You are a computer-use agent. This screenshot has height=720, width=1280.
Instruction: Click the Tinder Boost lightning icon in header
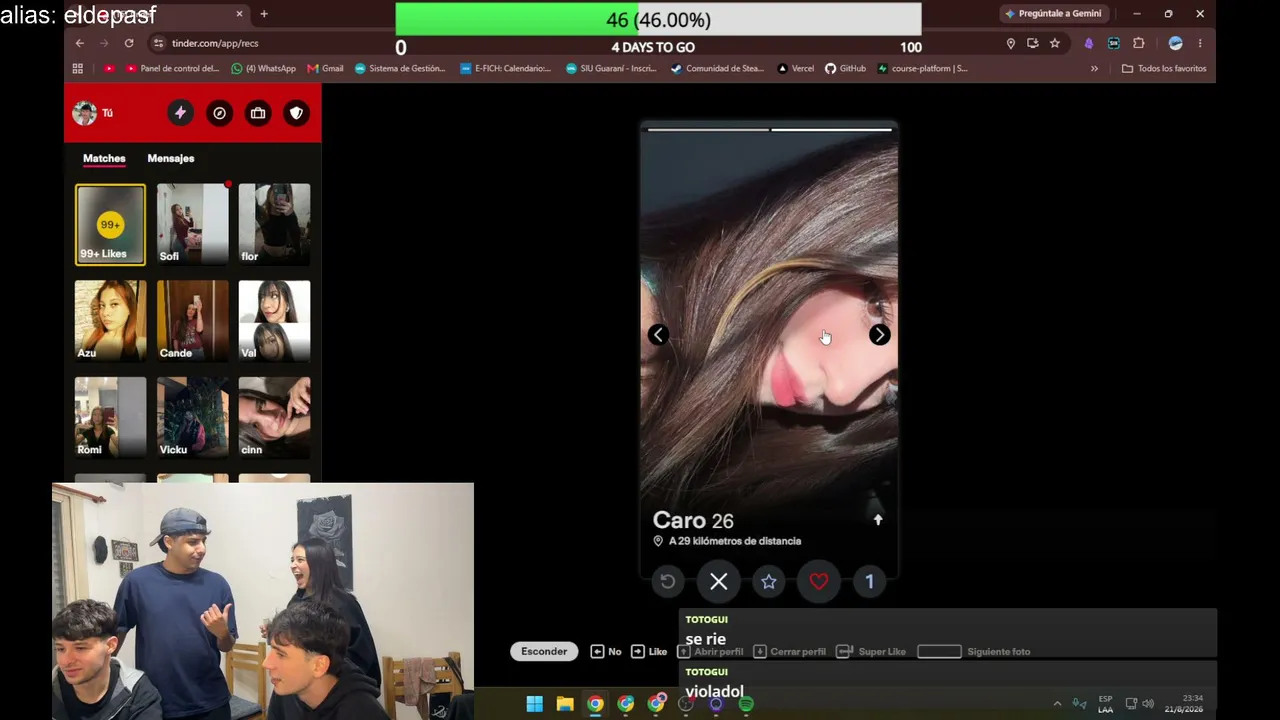[x=180, y=113]
